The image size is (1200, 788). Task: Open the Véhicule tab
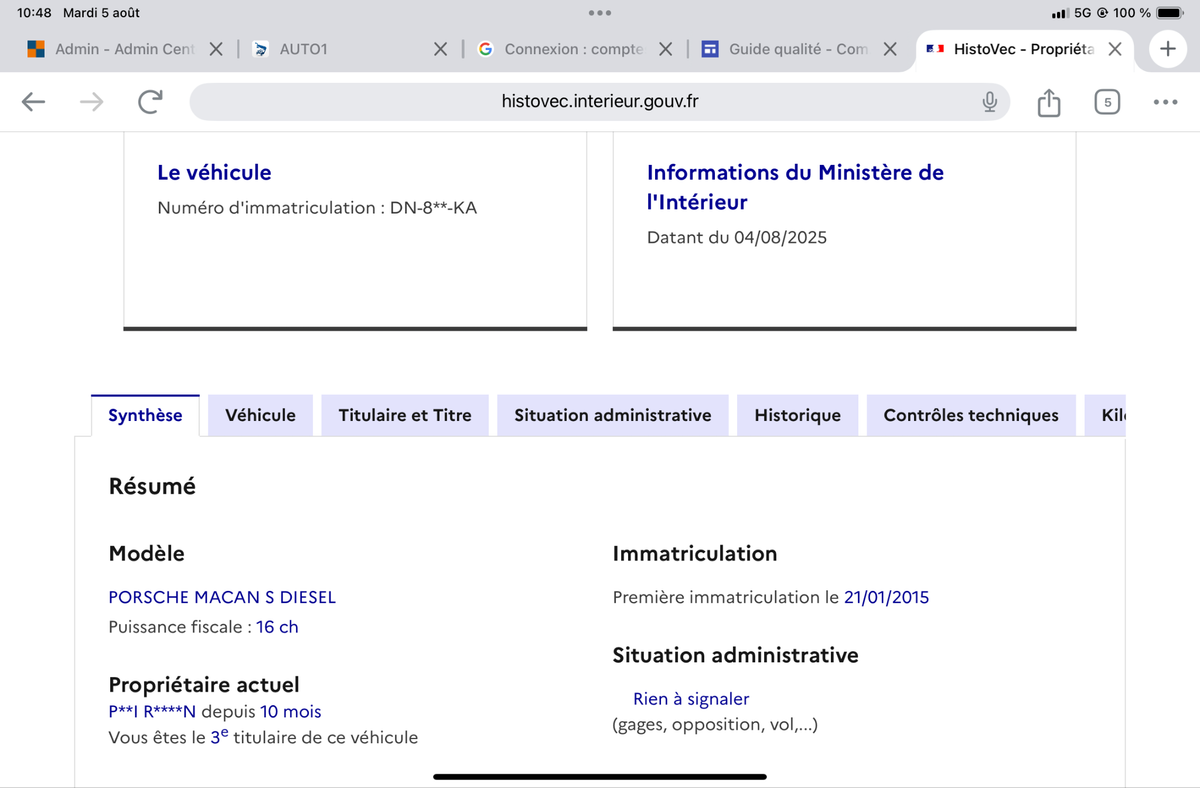(260, 415)
